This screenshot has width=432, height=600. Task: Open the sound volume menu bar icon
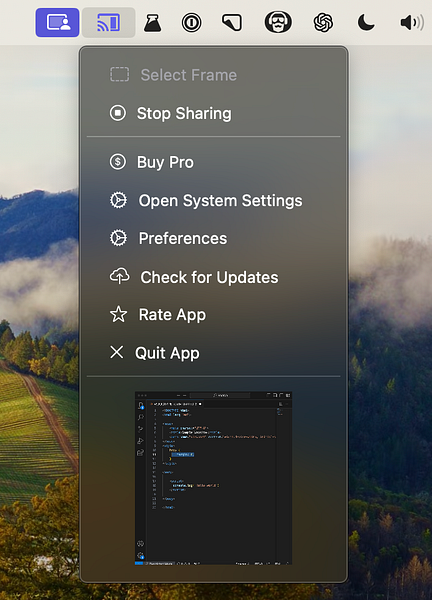coord(412,23)
